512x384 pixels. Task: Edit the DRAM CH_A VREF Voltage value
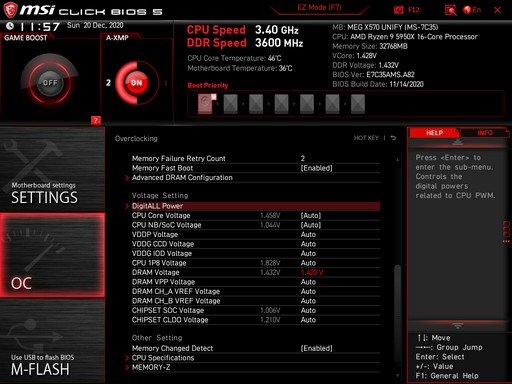[x=308, y=291]
